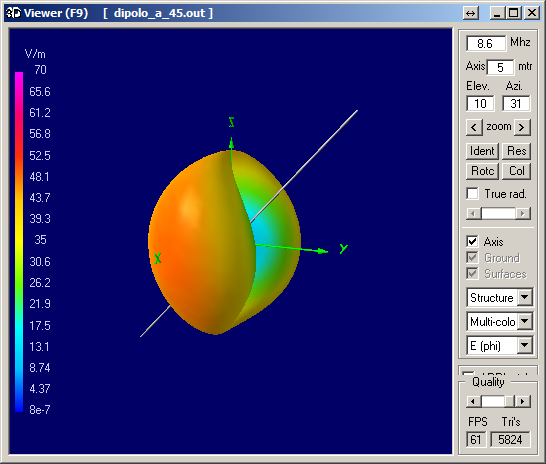
Task: Click left arrow of True rad. scrollbar
Action: pyautogui.click(x=473, y=213)
